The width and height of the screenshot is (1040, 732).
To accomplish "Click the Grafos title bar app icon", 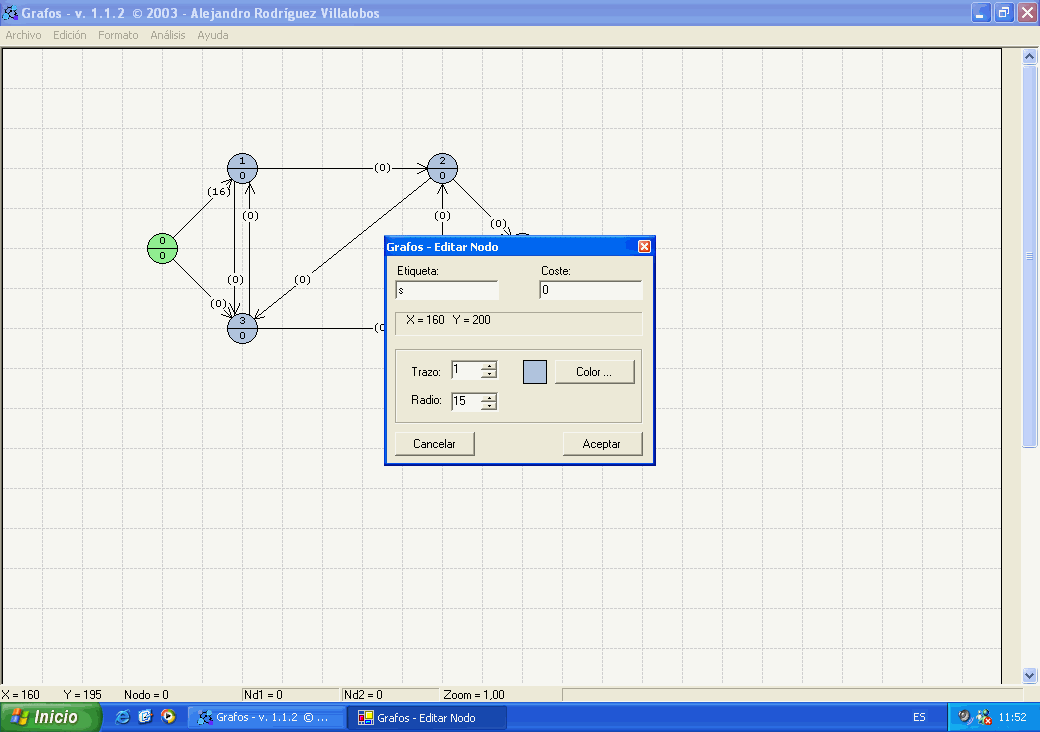I will pos(10,12).
